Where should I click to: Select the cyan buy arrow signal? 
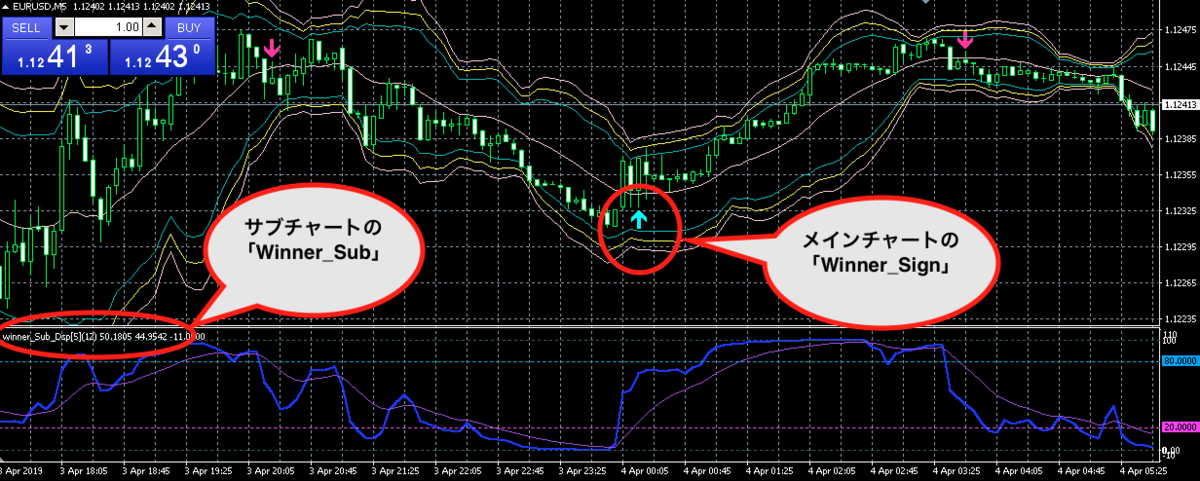(640, 219)
